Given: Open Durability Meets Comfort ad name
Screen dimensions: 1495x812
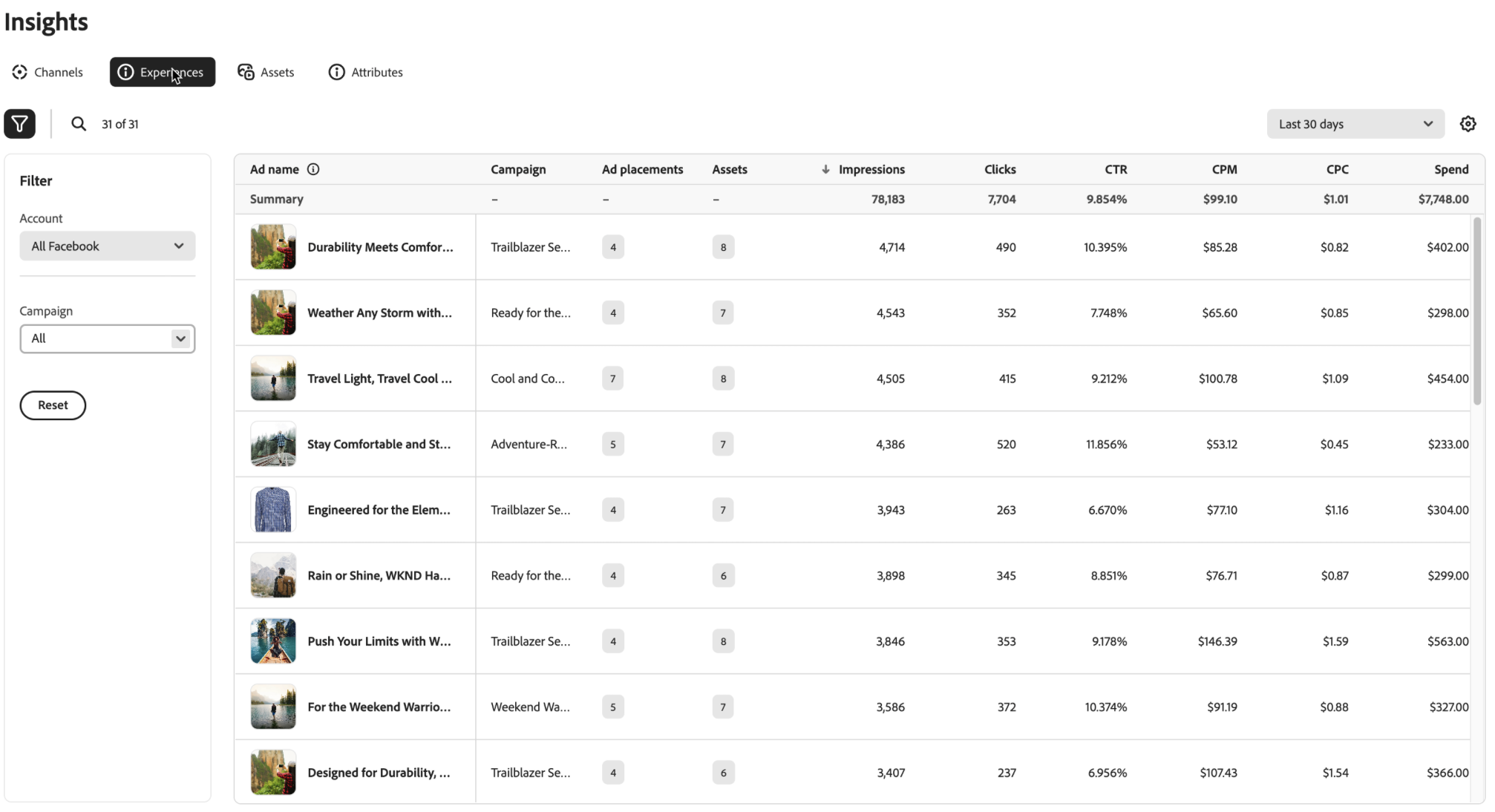Looking at the screenshot, I should tap(380, 247).
